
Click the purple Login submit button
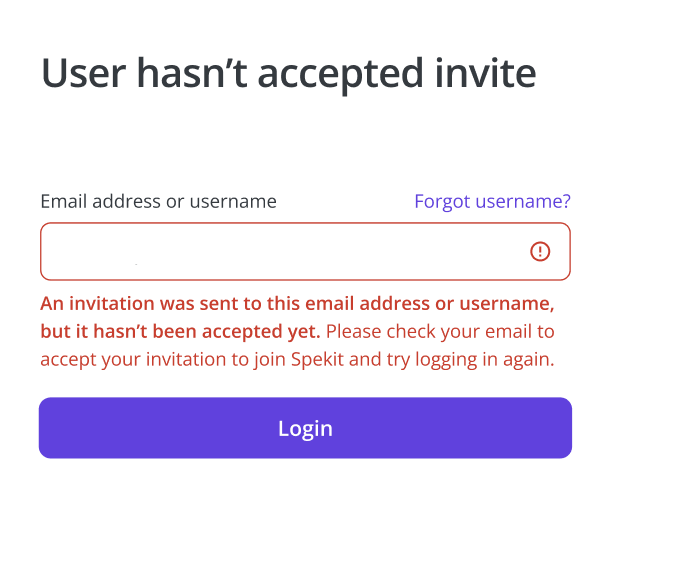coord(305,428)
